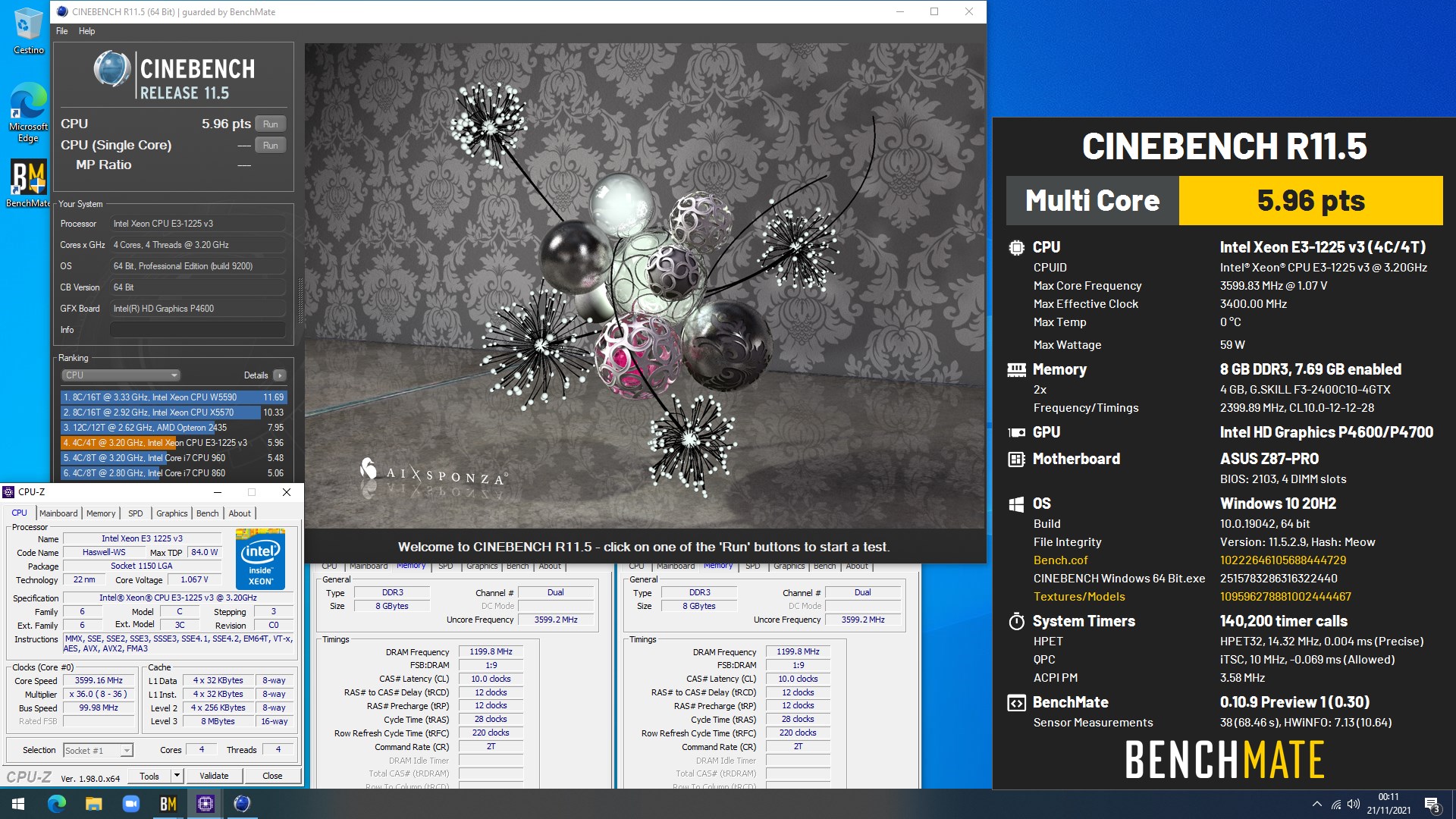Open Microsoft Edge from the taskbar
Viewport: 1456px width, 819px height.
point(57,804)
